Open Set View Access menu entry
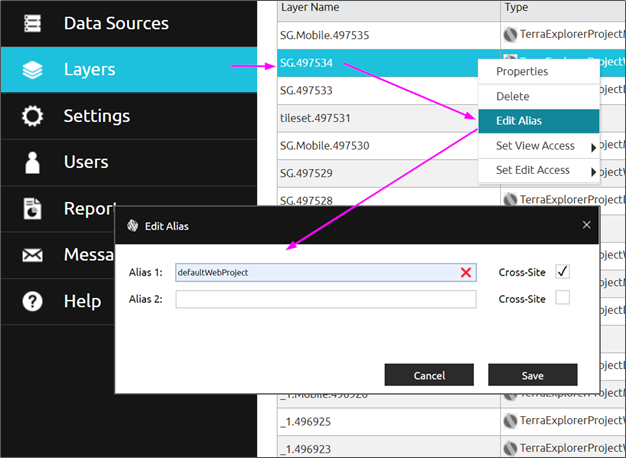 (x=539, y=146)
